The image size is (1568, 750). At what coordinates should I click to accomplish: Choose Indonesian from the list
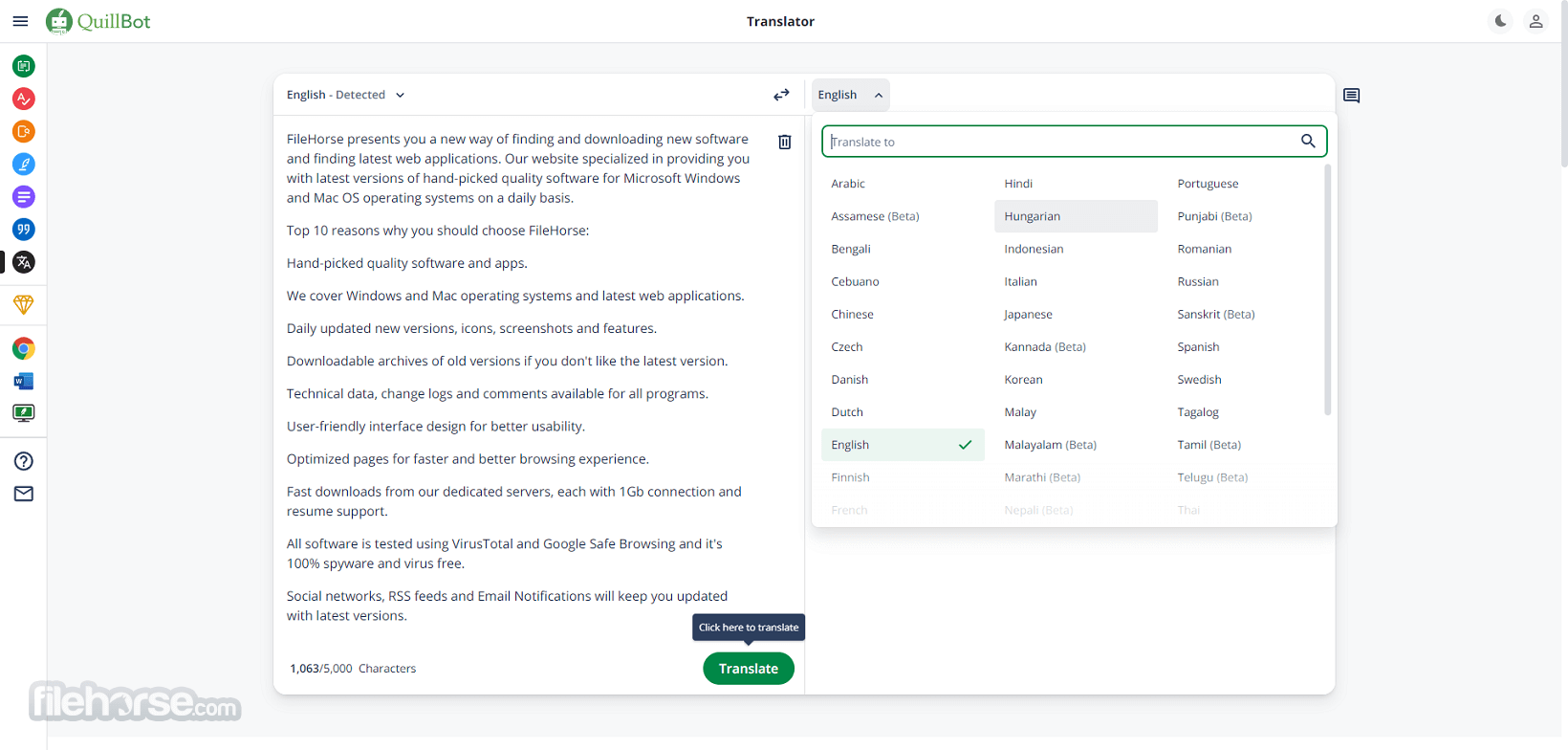pyautogui.click(x=1076, y=249)
